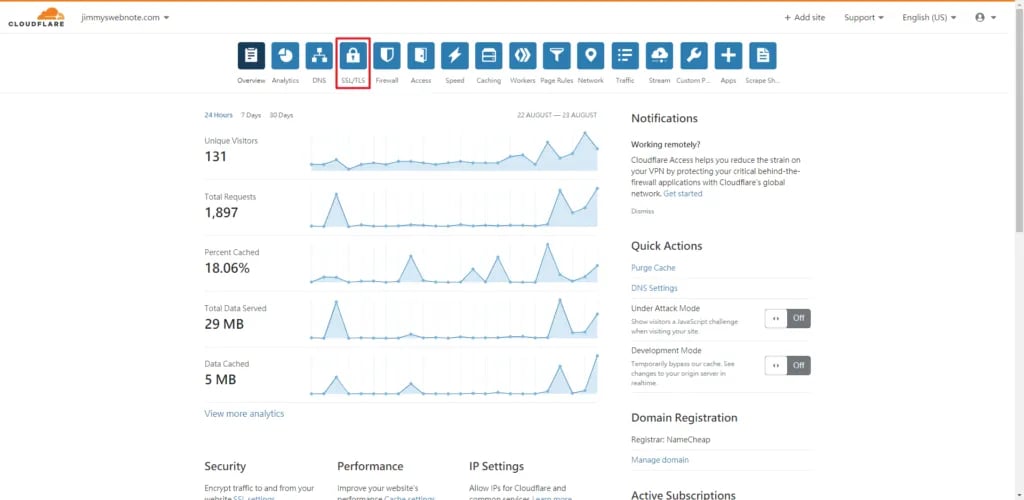
Task: Open the Custom Pages wrench icon
Action: (694, 56)
